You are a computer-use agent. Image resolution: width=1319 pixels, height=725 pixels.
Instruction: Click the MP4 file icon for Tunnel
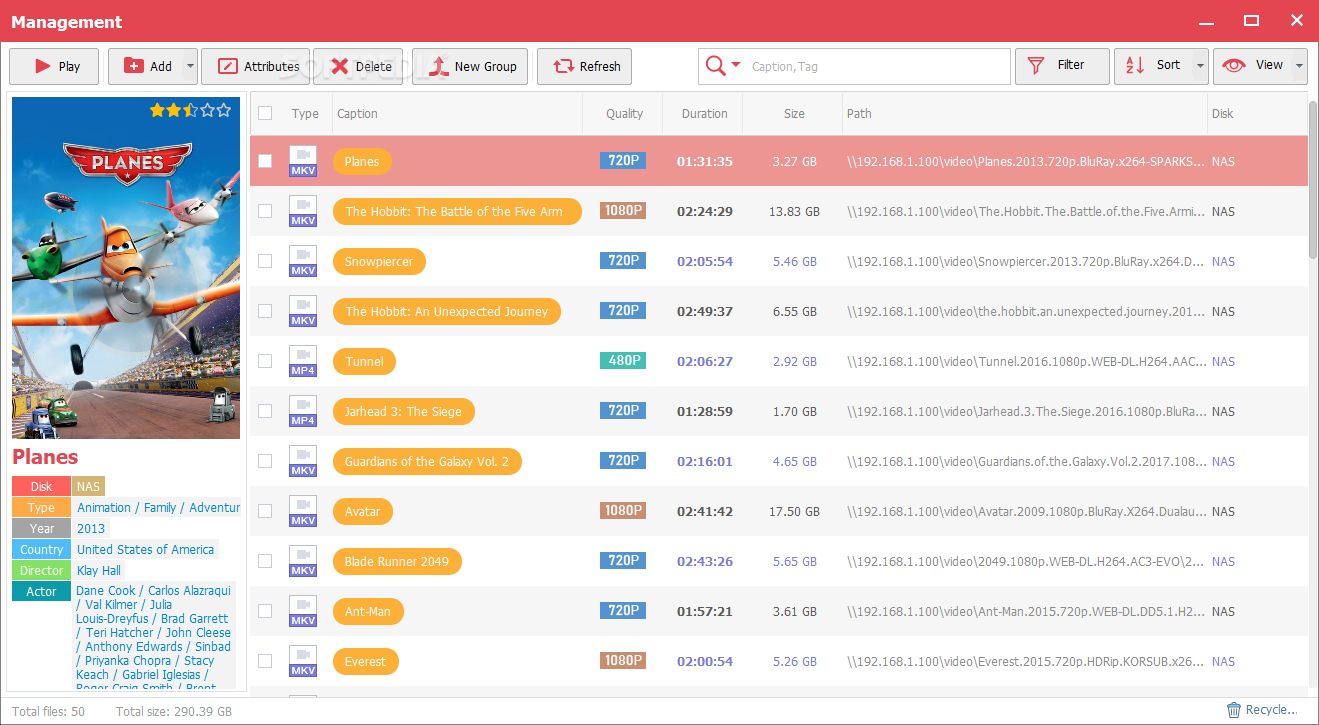[303, 361]
